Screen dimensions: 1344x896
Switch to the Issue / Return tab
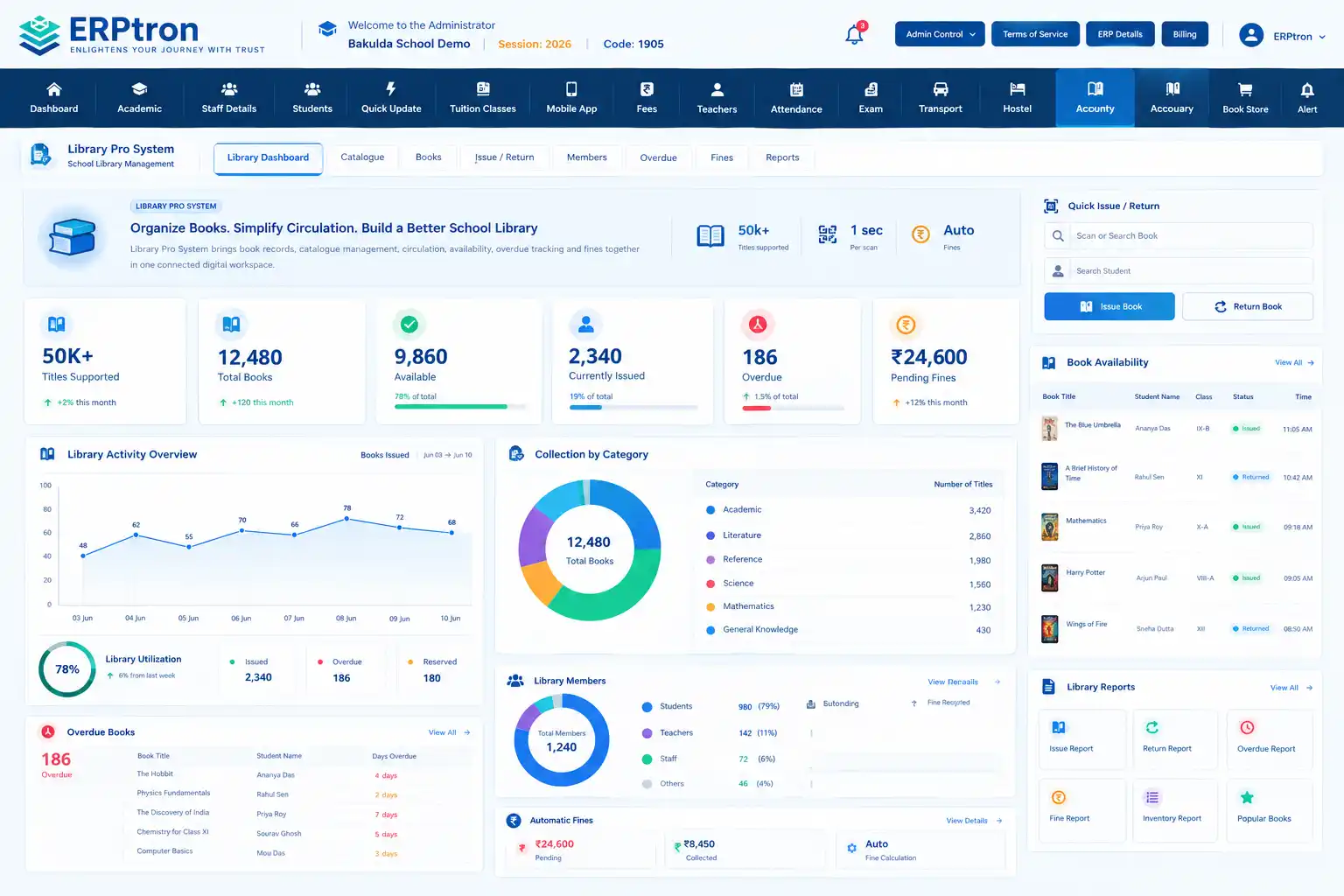tap(504, 157)
